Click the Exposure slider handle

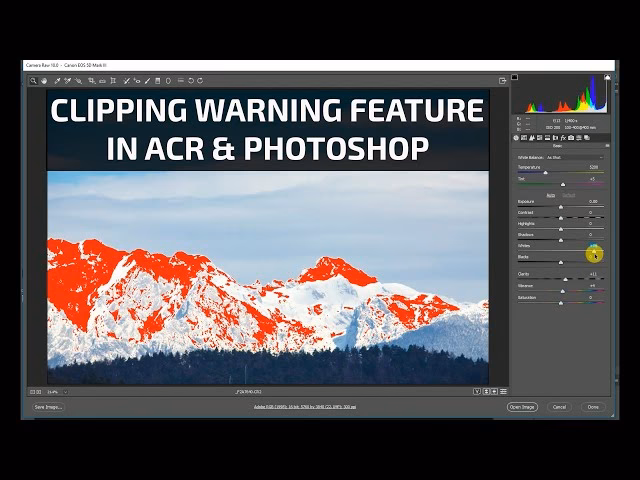(x=561, y=207)
